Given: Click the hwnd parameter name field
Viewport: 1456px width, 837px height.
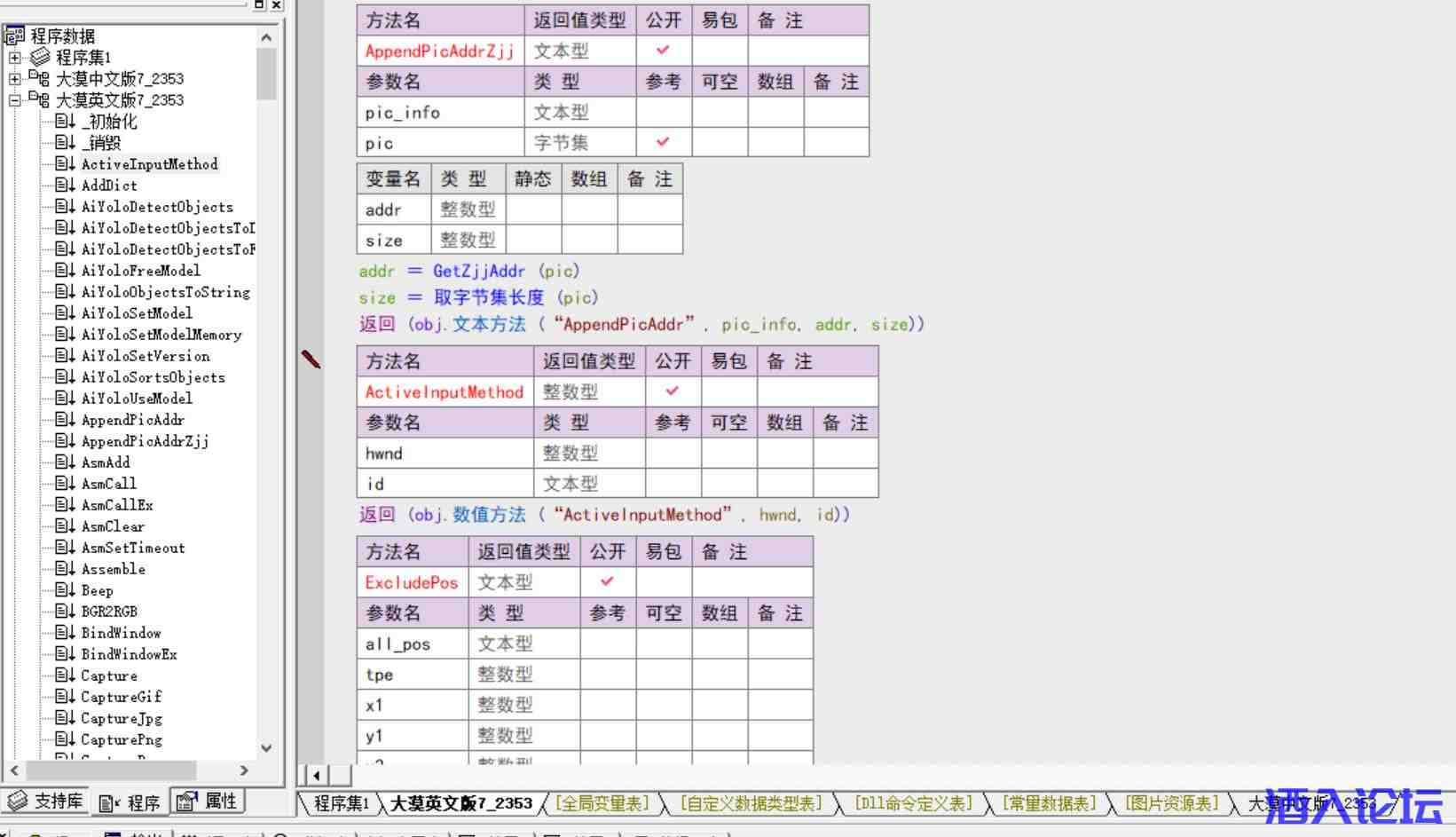Looking at the screenshot, I should tap(444, 454).
